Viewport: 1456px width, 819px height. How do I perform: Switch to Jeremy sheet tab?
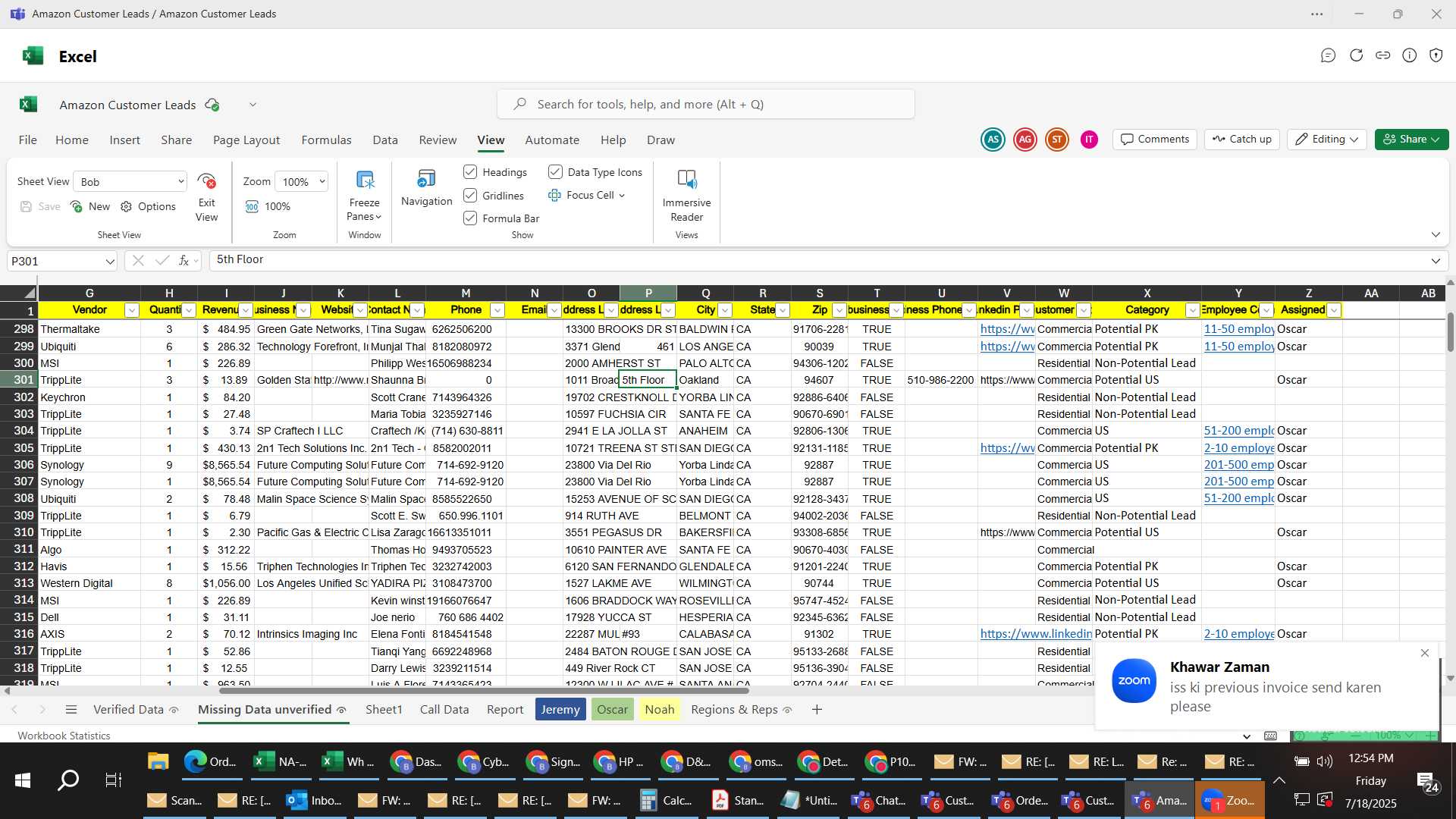(560, 710)
